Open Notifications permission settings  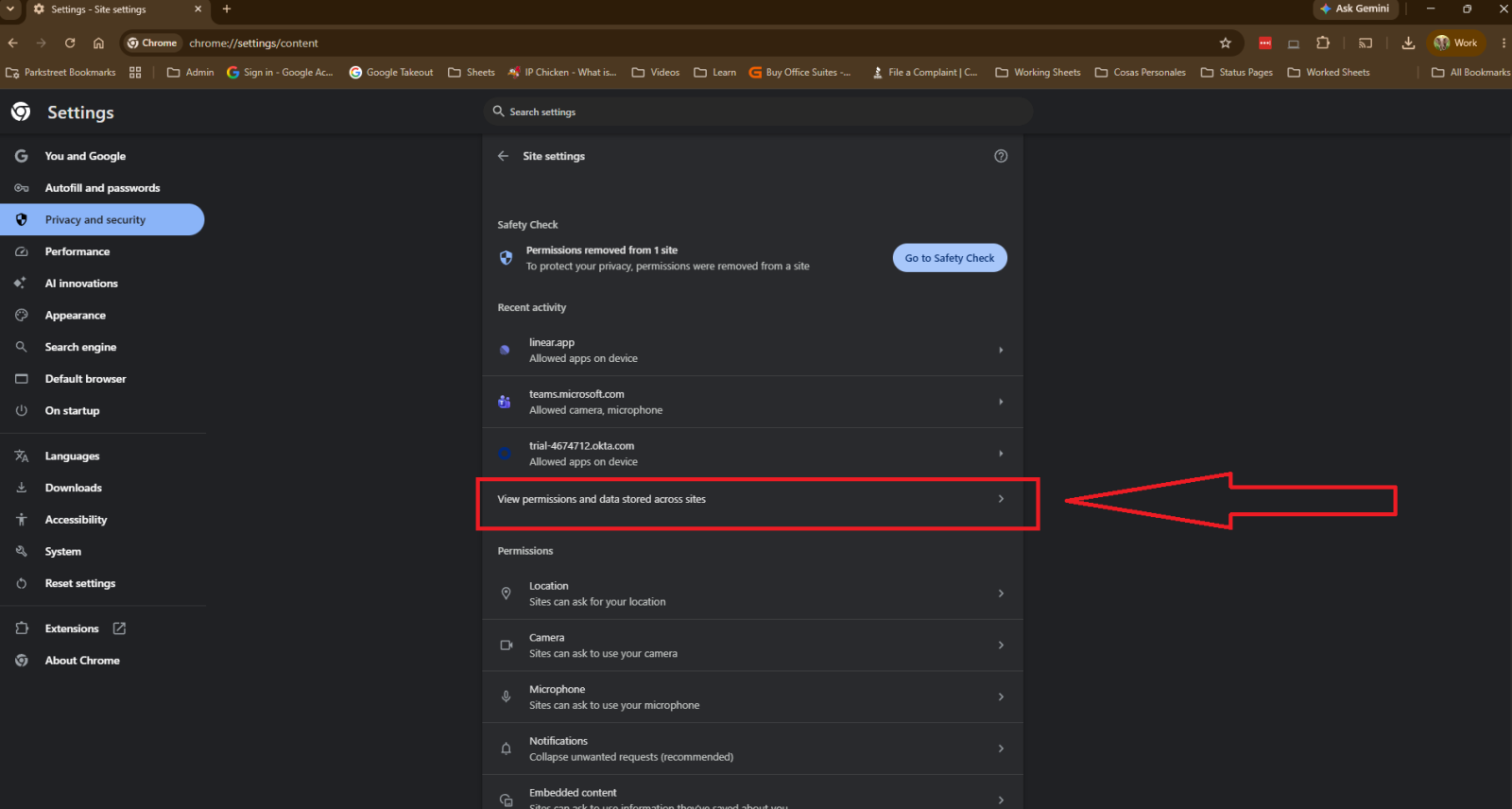(753, 749)
